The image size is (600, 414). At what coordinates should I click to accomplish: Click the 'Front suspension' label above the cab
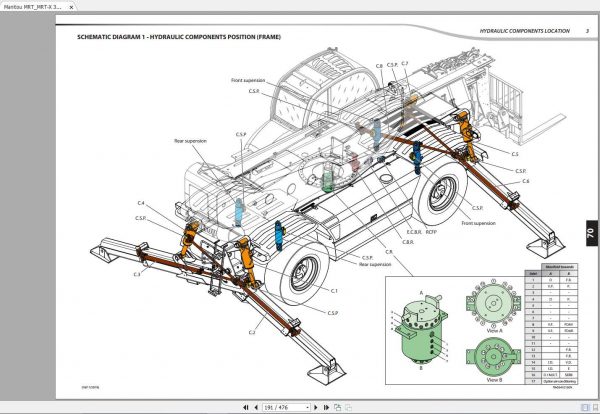coord(248,80)
